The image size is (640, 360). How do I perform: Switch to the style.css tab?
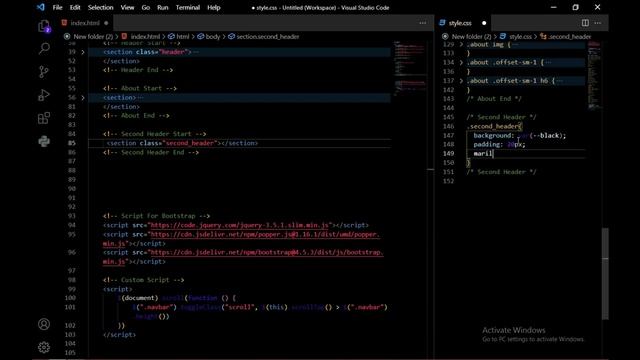click(460, 23)
